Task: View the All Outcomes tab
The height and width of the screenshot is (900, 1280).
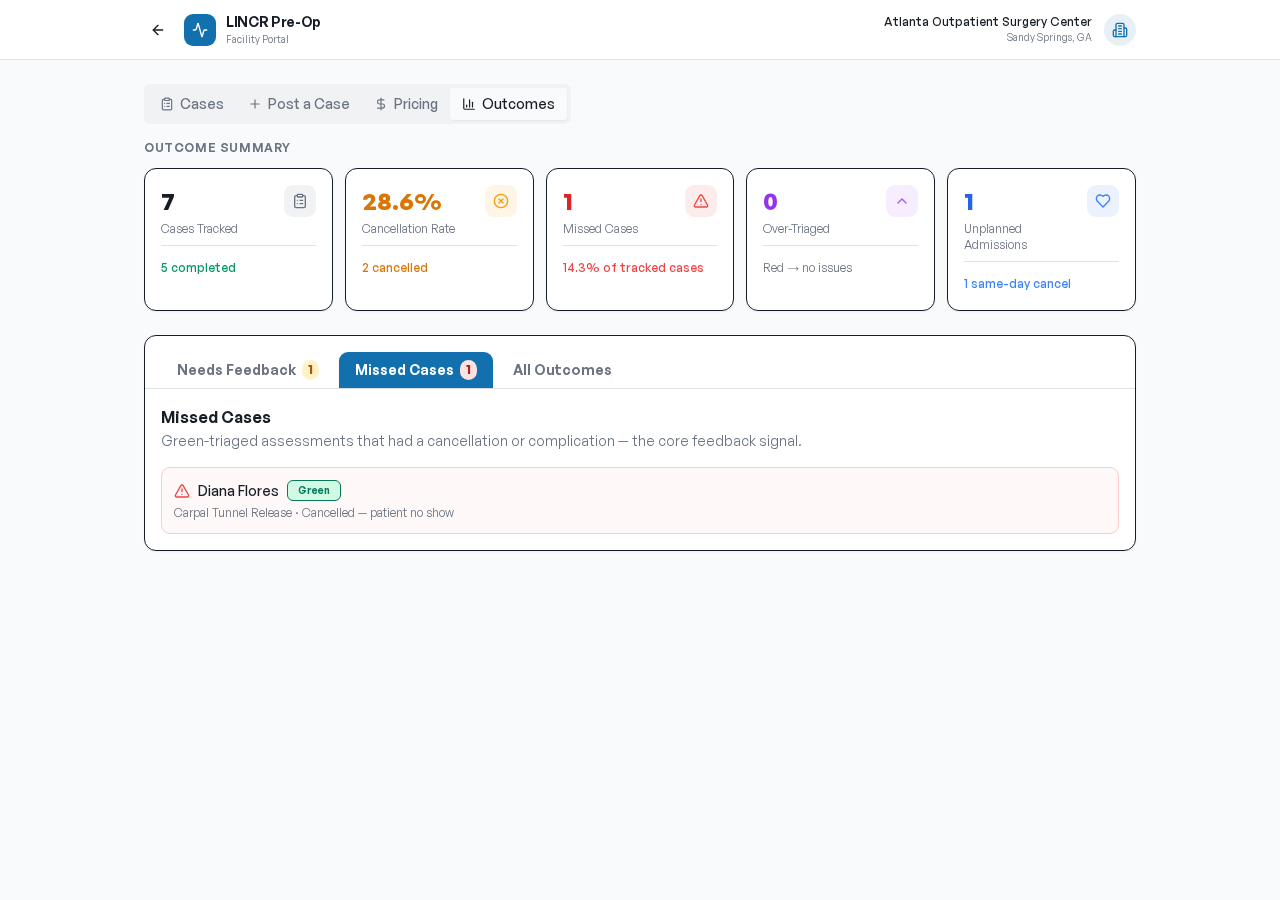Action: point(562,370)
